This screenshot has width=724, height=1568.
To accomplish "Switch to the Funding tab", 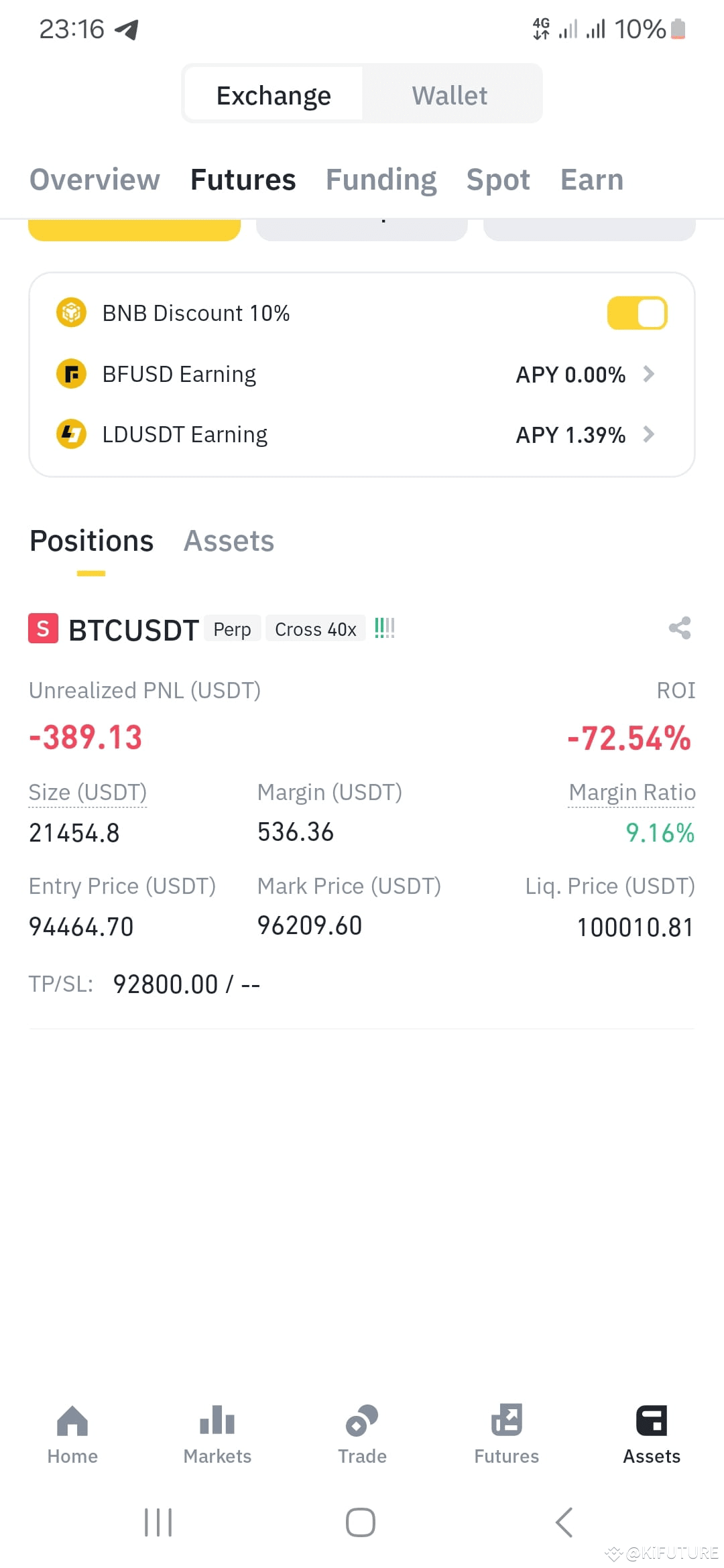I will [381, 180].
